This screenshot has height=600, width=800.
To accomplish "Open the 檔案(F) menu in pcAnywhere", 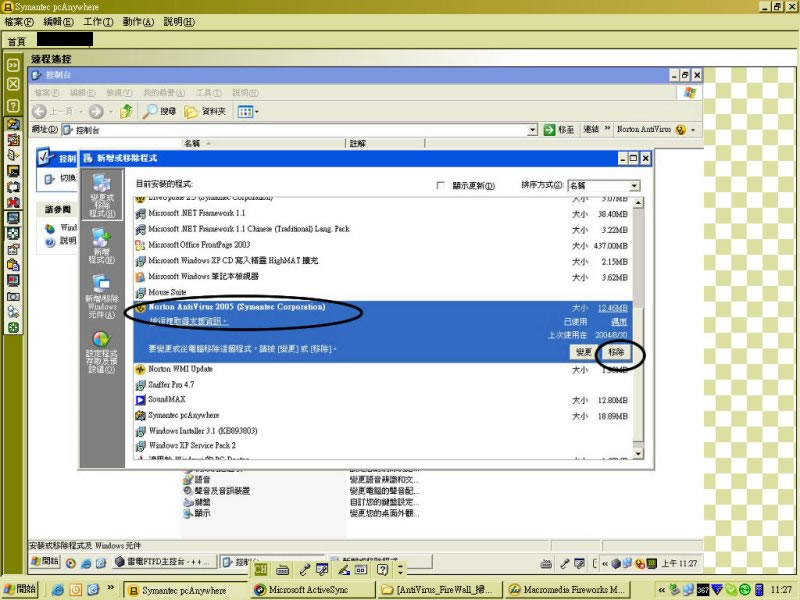I will coord(19,22).
